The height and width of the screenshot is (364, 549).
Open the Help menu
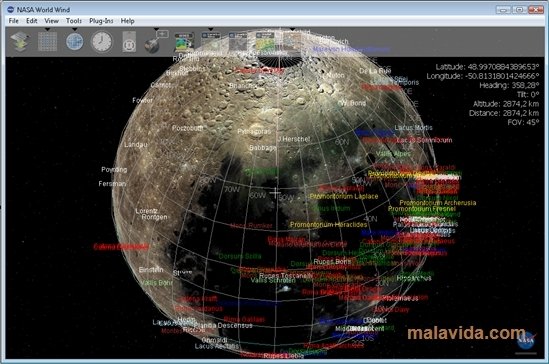point(127,21)
